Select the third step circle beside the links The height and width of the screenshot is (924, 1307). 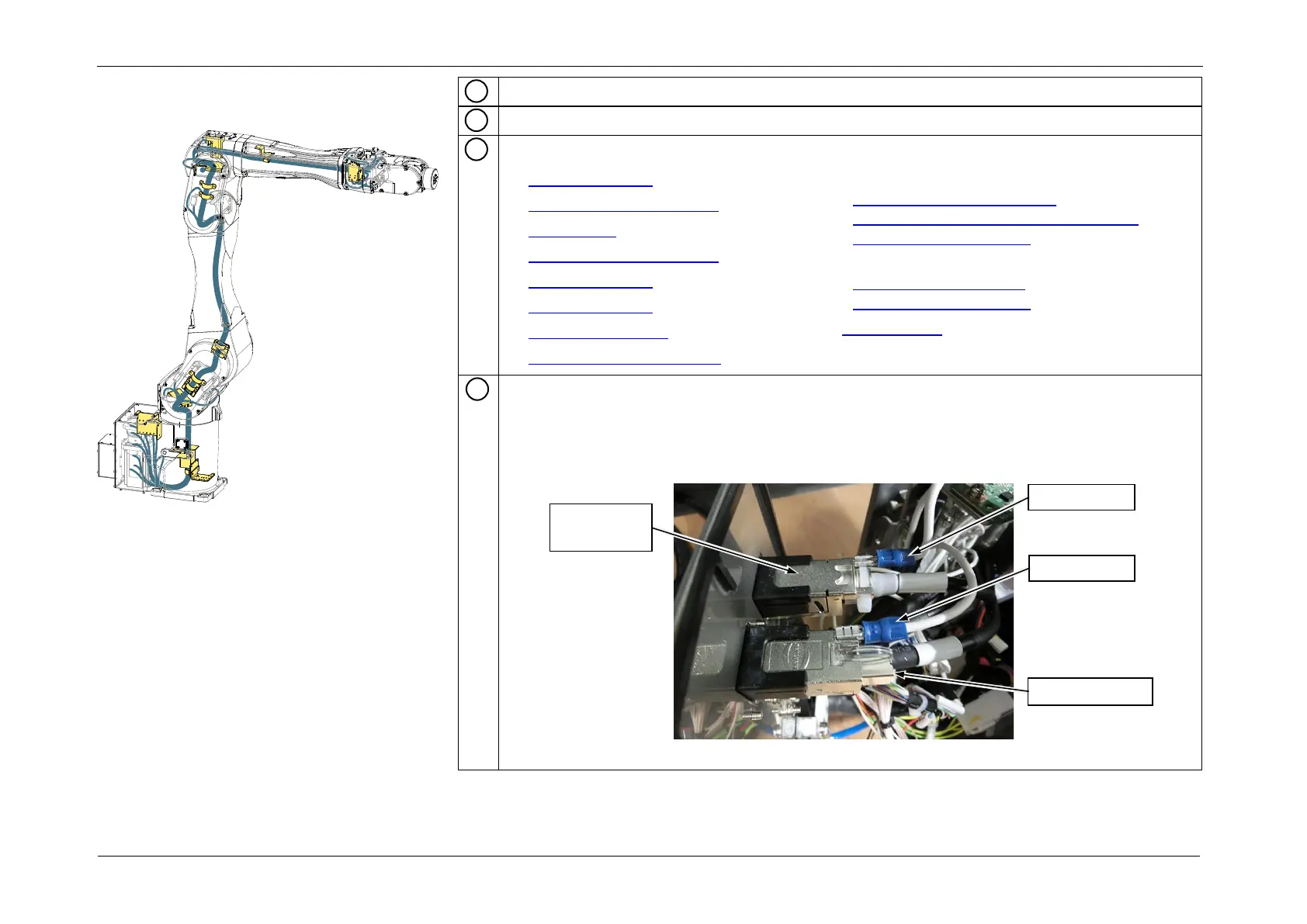tap(477, 149)
